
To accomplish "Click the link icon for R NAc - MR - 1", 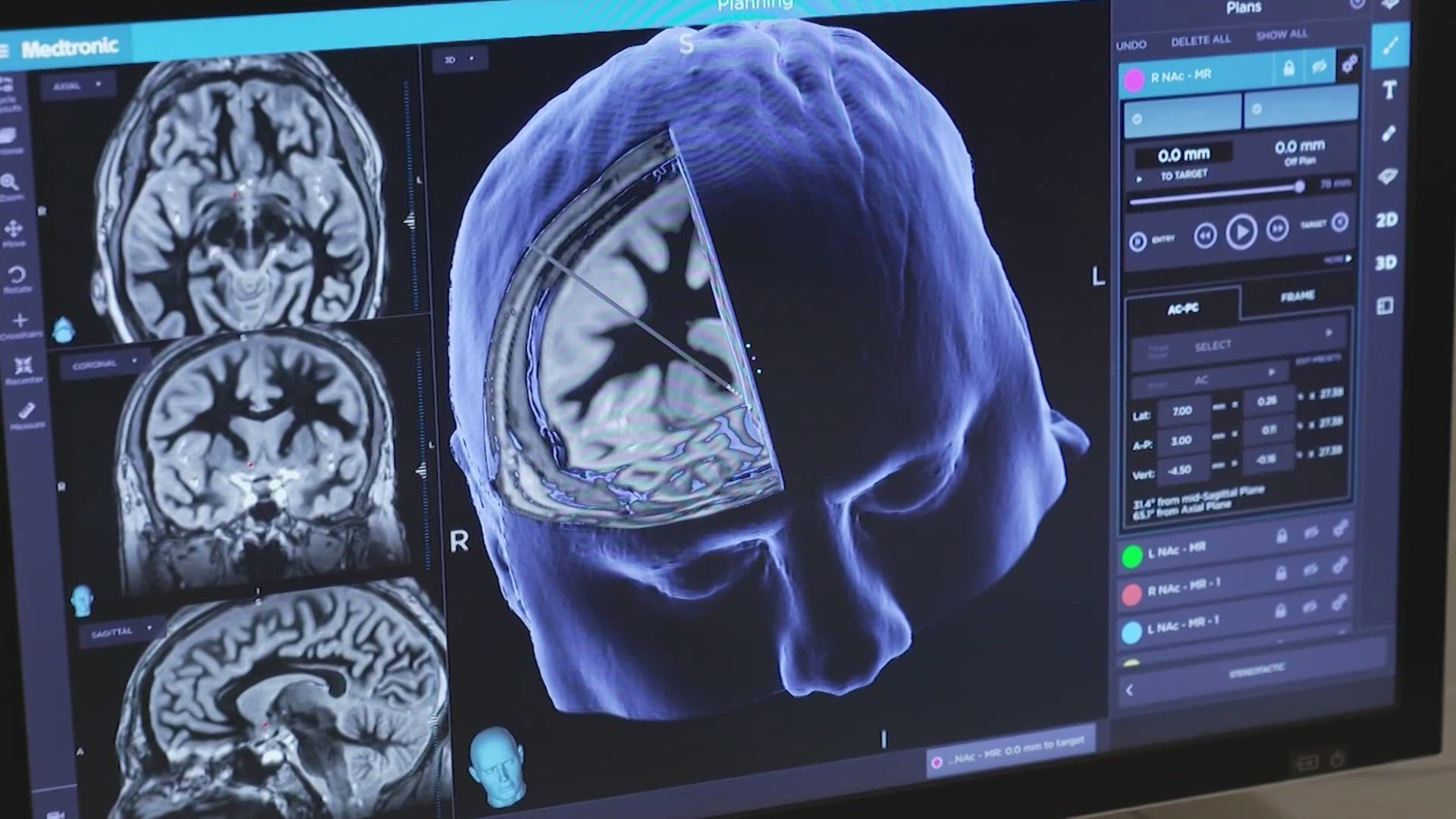I will 1339,566.
